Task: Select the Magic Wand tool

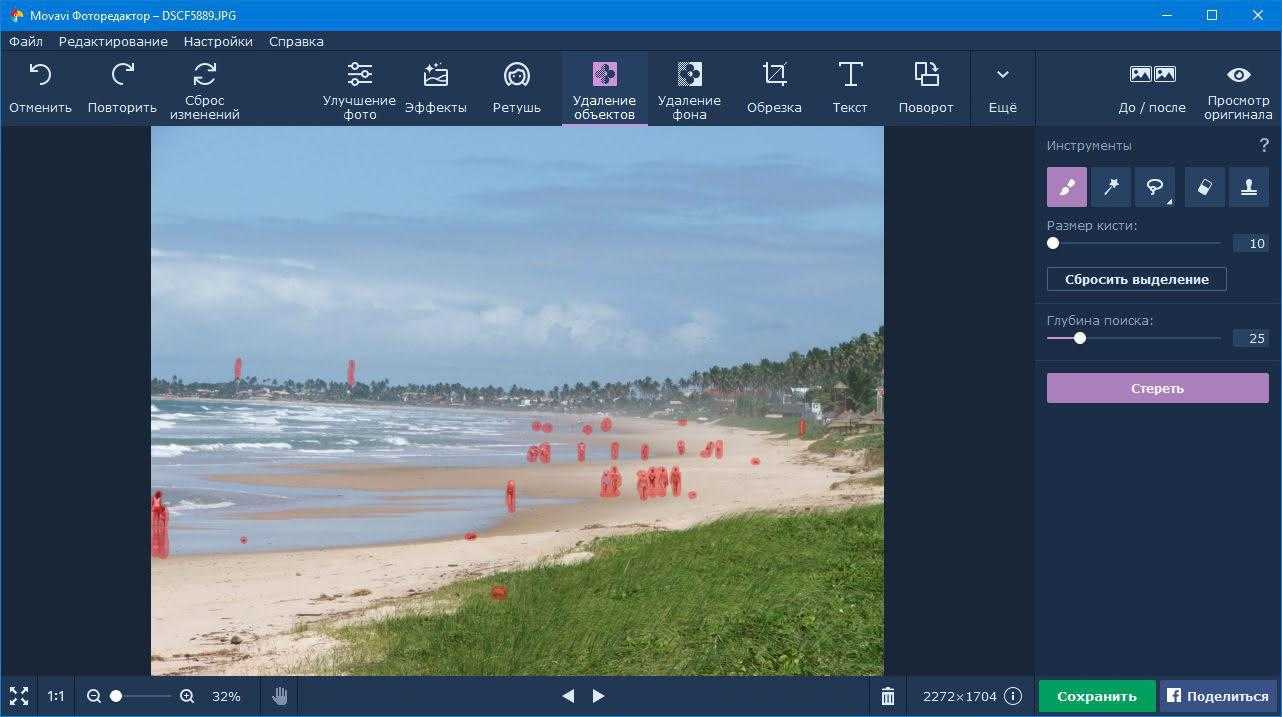Action: click(1110, 187)
